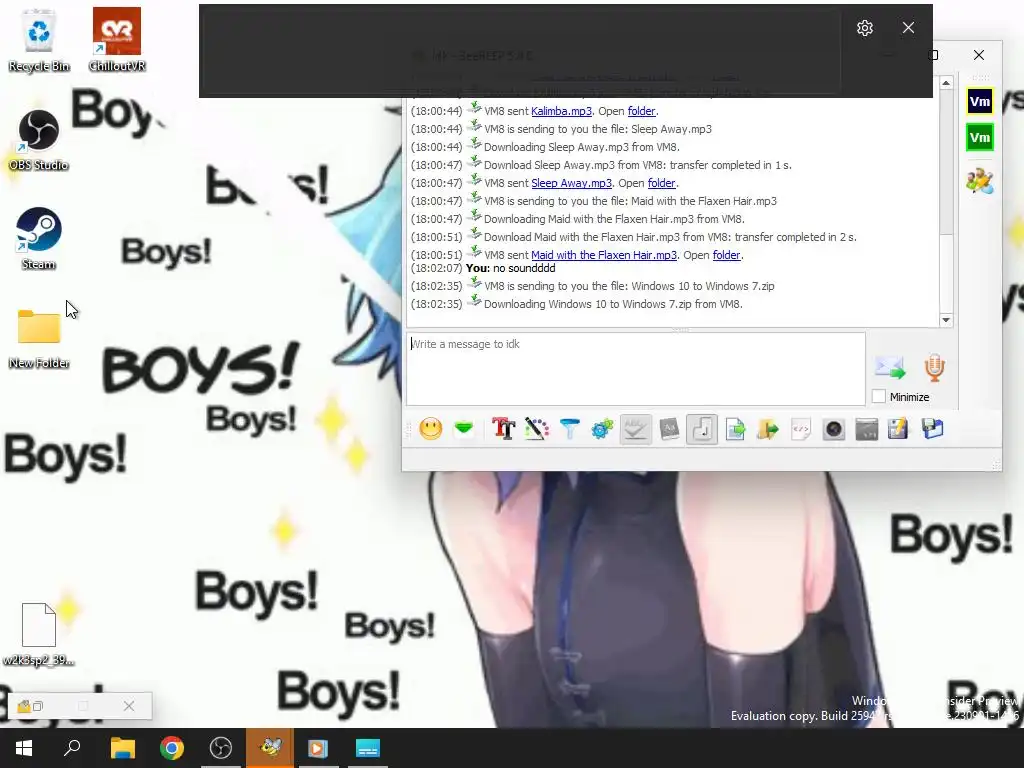Open the chat font (TT) settings

[x=504, y=429]
